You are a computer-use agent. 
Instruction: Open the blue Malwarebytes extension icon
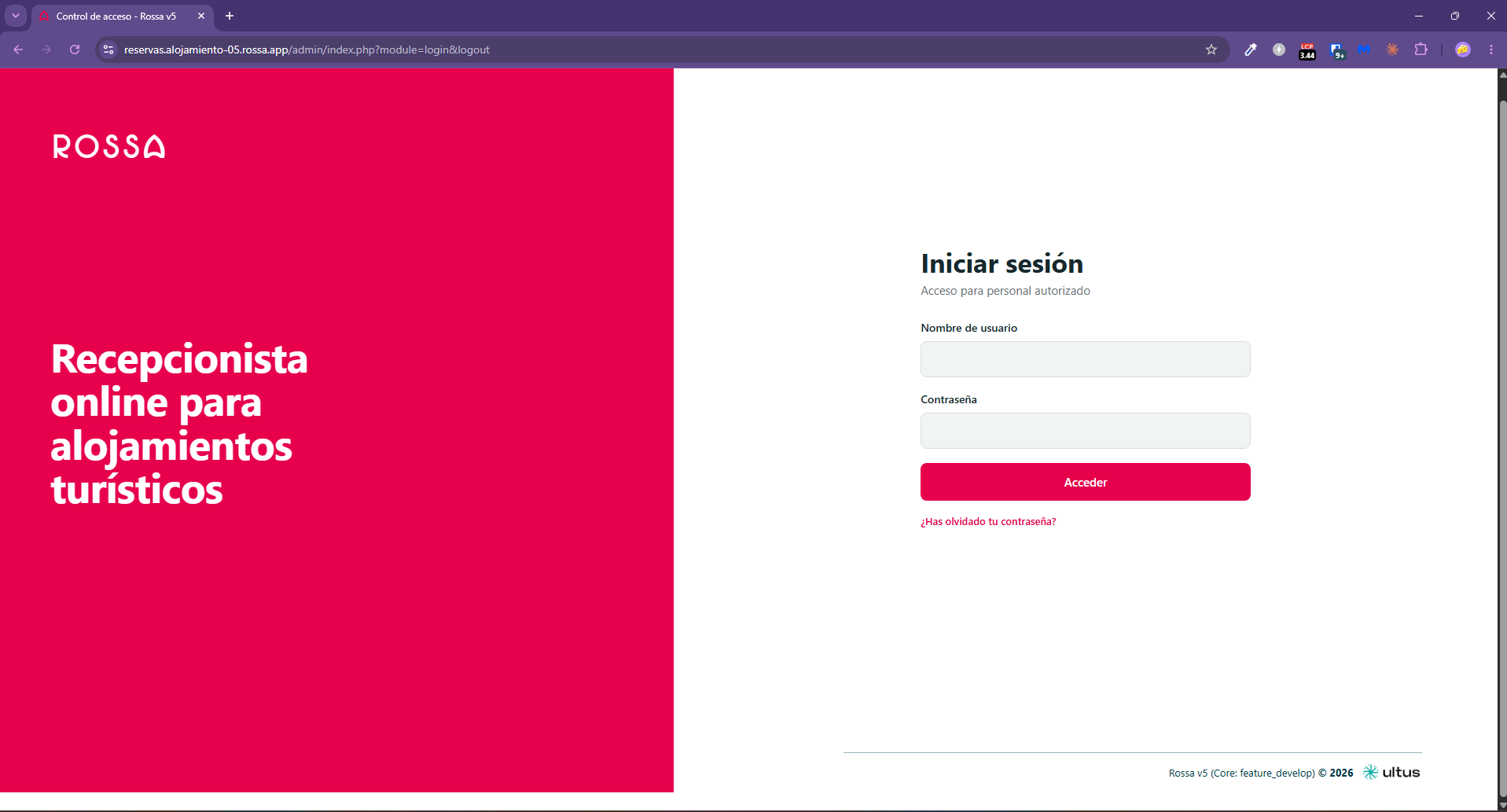tap(1364, 50)
